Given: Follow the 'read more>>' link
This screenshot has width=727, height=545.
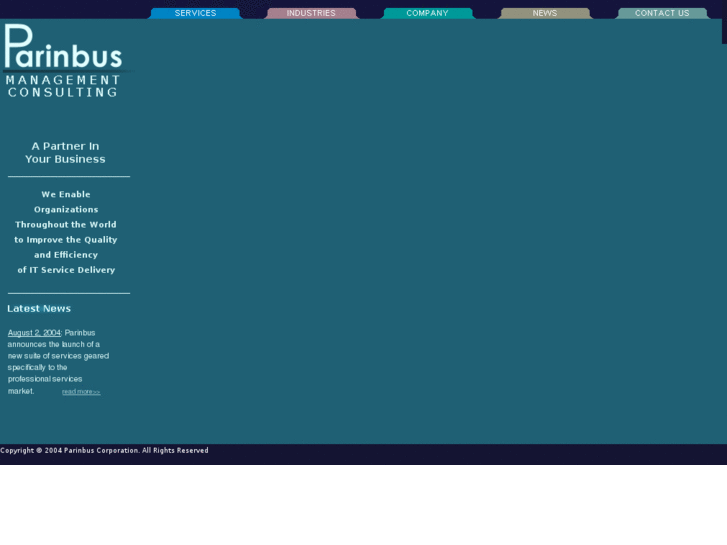Looking at the screenshot, I should tap(81, 392).
